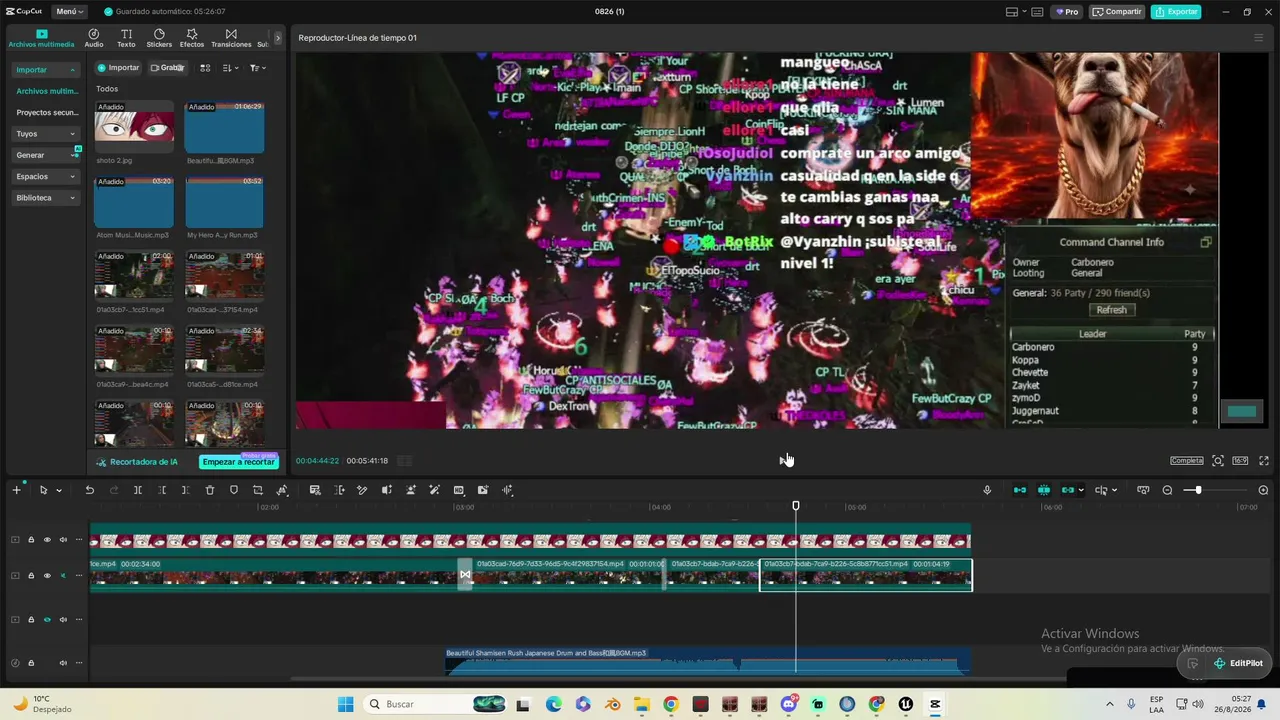Open the media filter dropdown
The image size is (1280, 720).
pos(257,68)
